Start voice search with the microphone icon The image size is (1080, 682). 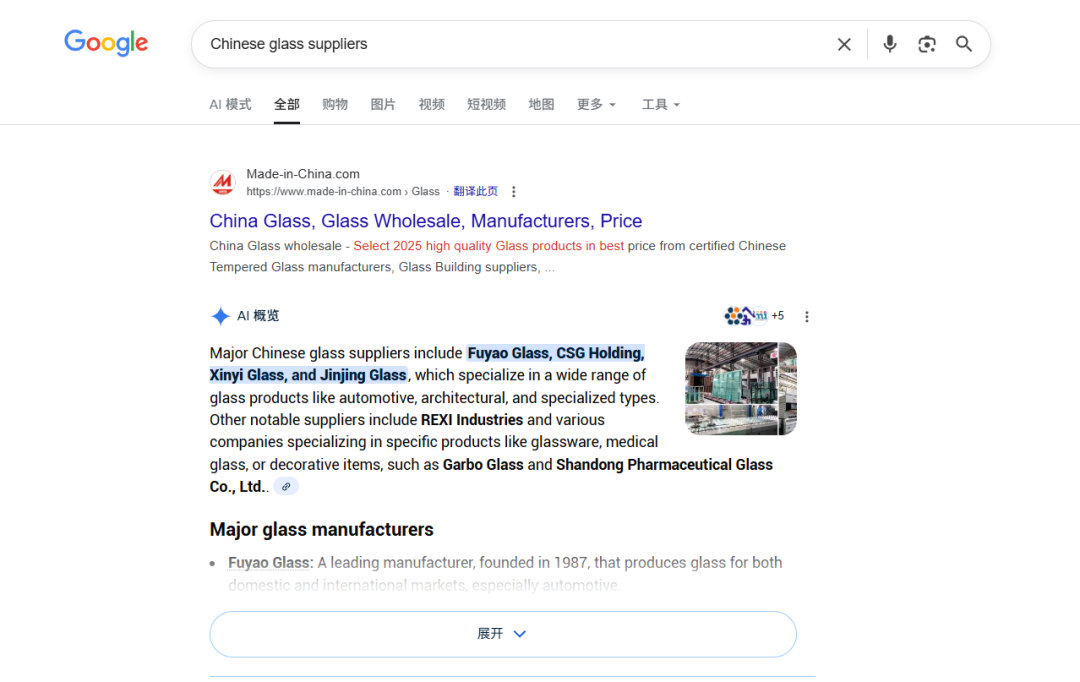[x=889, y=44]
